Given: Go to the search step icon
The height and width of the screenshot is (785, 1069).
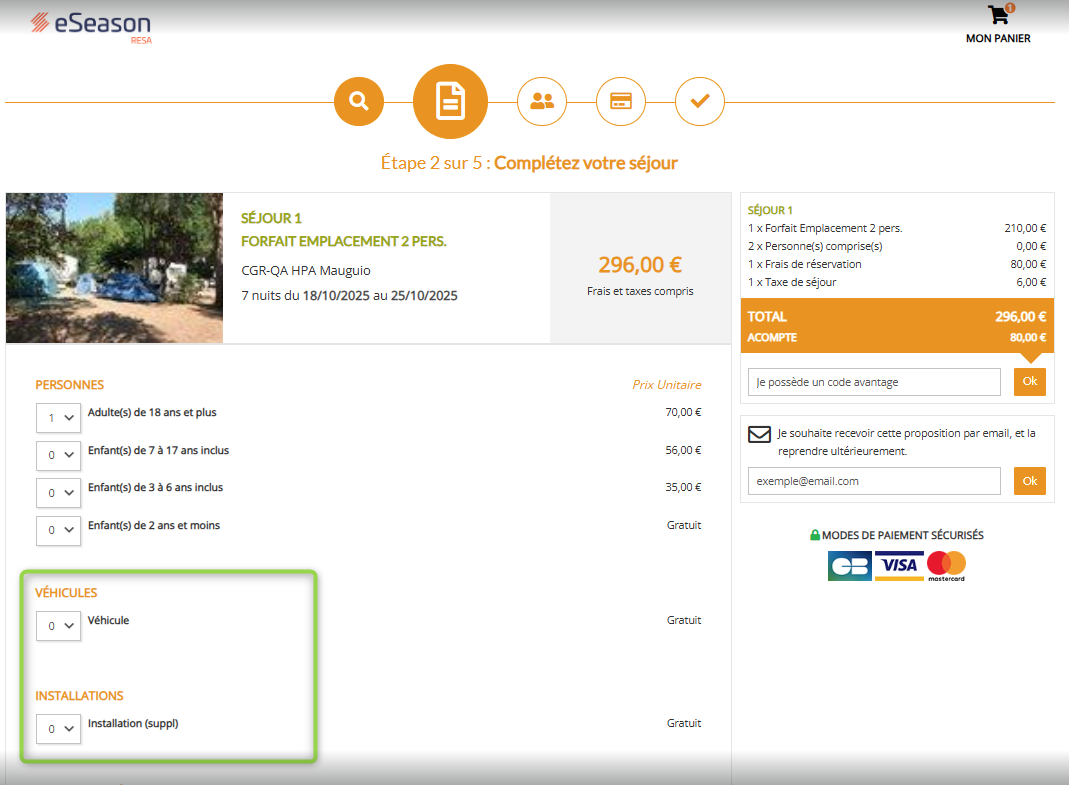Looking at the screenshot, I should [x=359, y=101].
